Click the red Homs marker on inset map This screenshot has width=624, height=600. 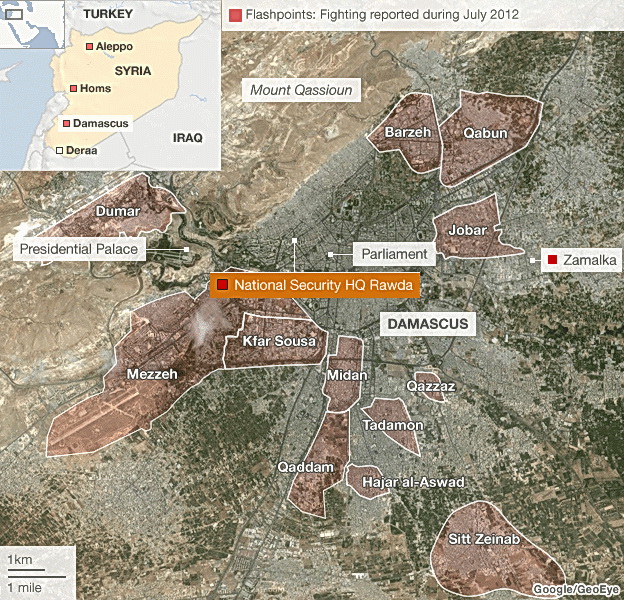[x=74, y=88]
